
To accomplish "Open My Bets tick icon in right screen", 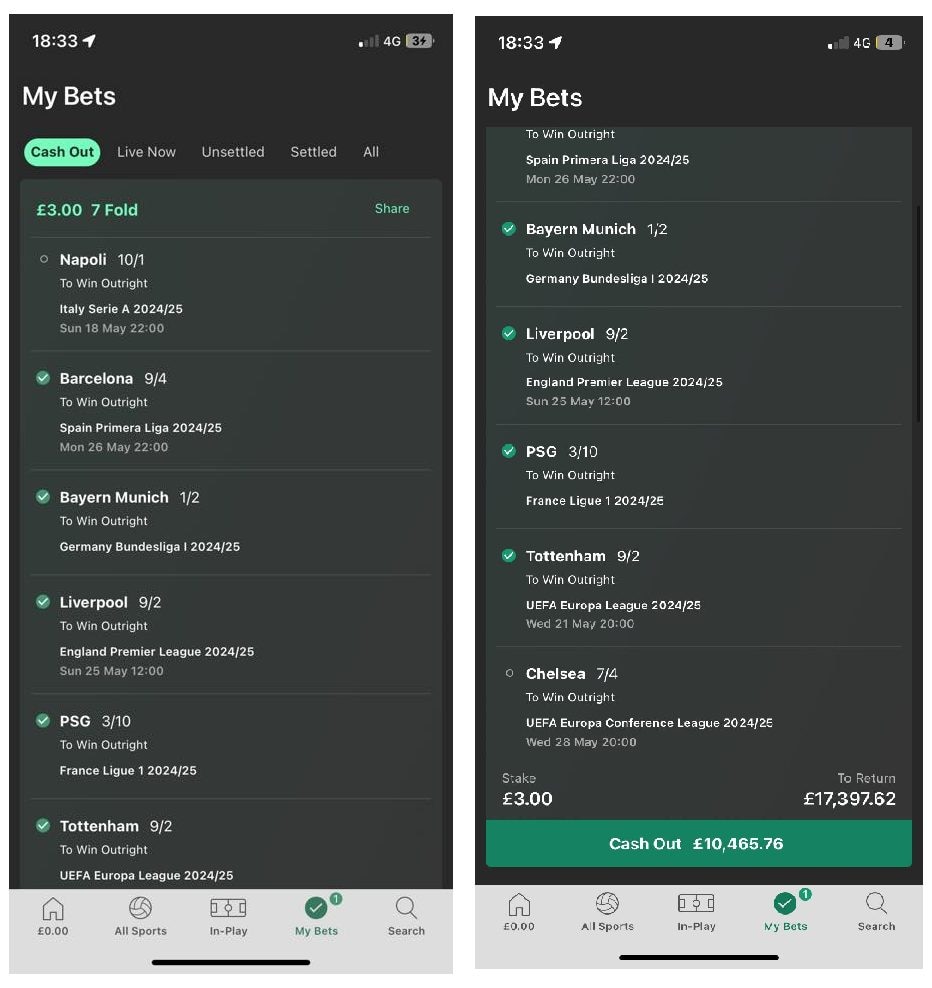I will 785,904.
